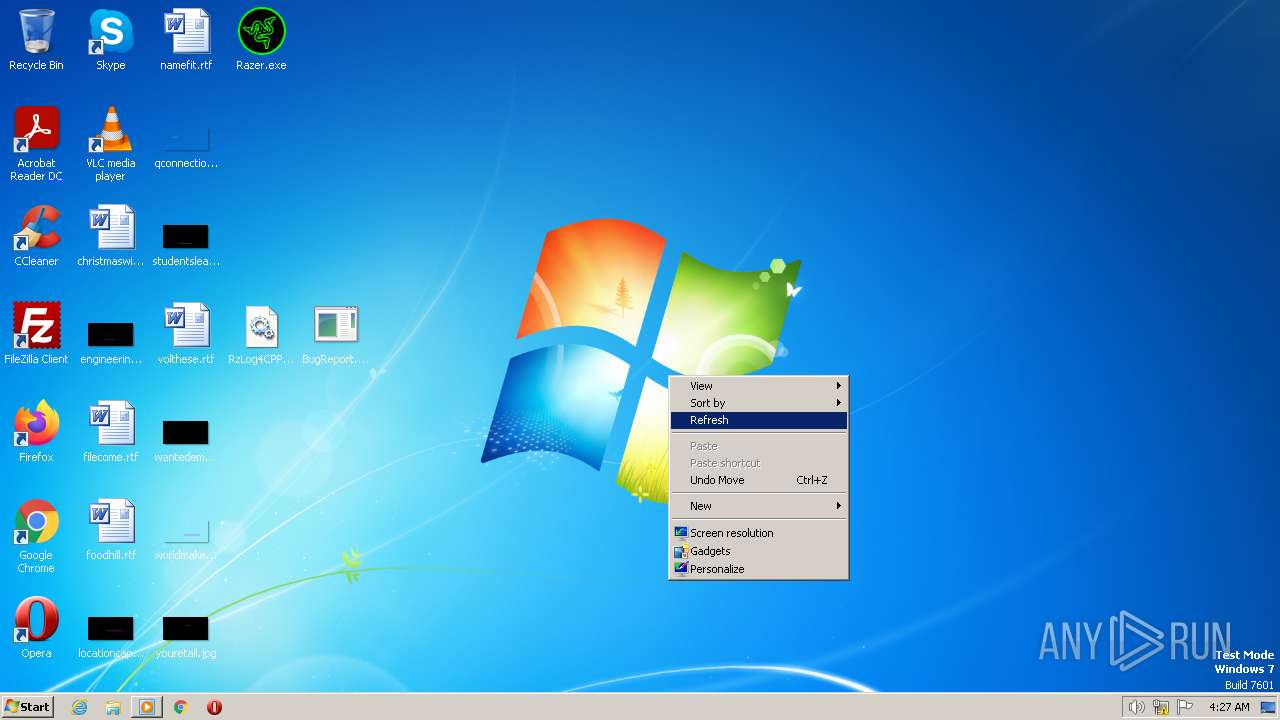Viewport: 1280px width, 720px height.
Task: Select the filecome.rtf document icon
Action: (110, 432)
